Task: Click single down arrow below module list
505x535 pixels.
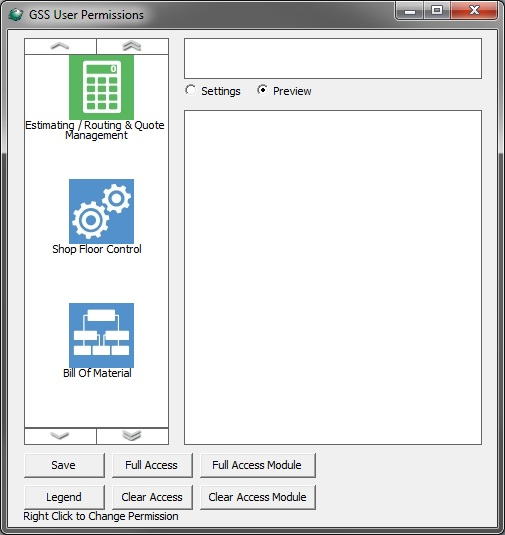Action: 60,436
